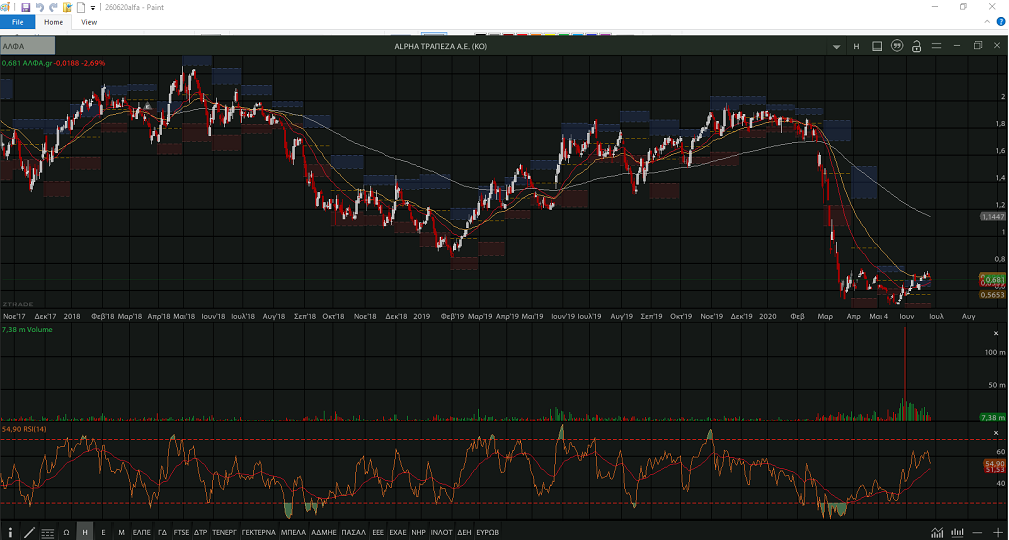Open the Customize Quick Access Toolbar arrow
The image size is (1009, 540).
(x=93, y=7)
